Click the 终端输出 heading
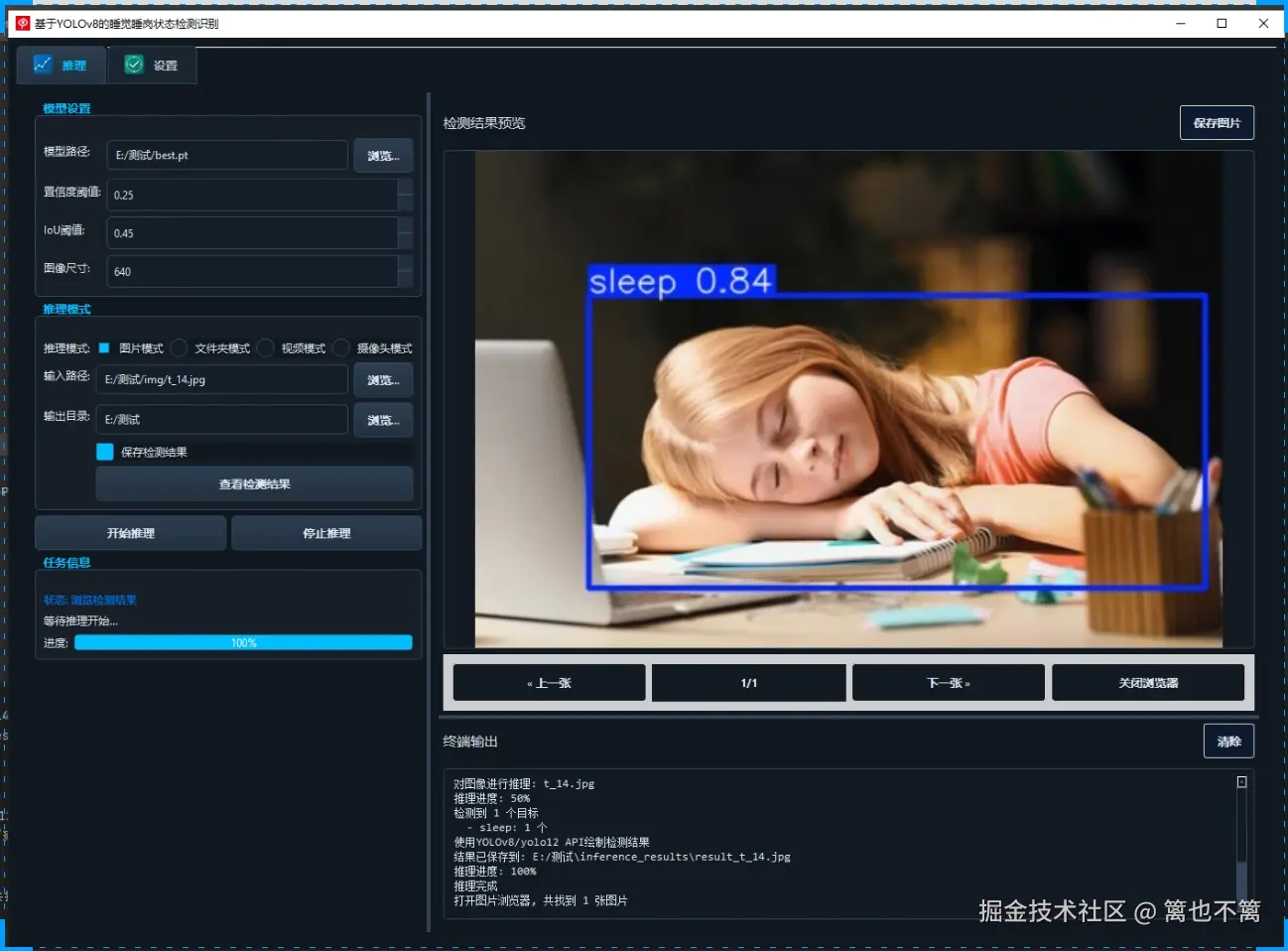The image size is (1288, 951). (470, 742)
